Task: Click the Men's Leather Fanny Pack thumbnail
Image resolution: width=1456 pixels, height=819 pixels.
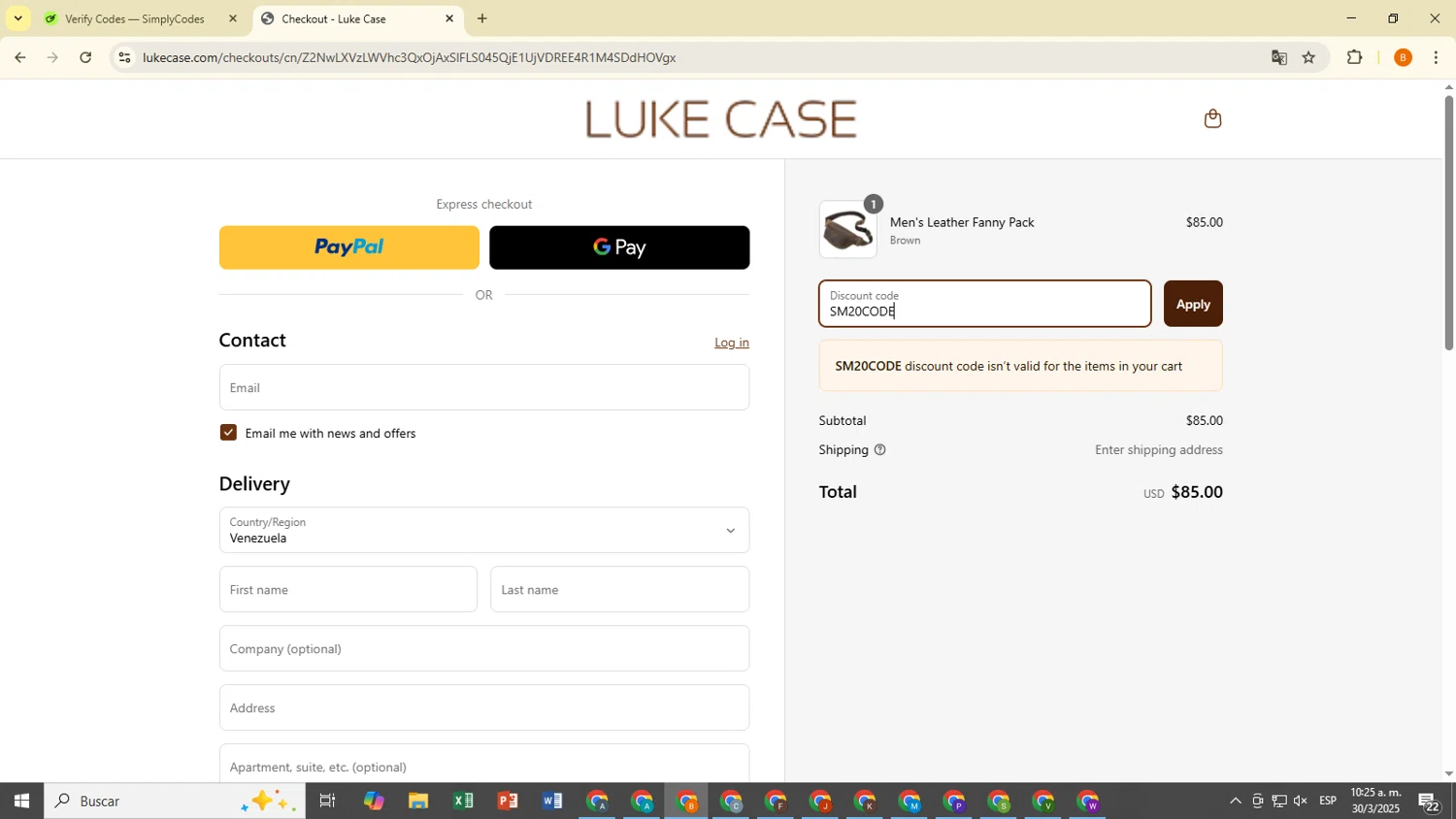Action: [x=847, y=230]
